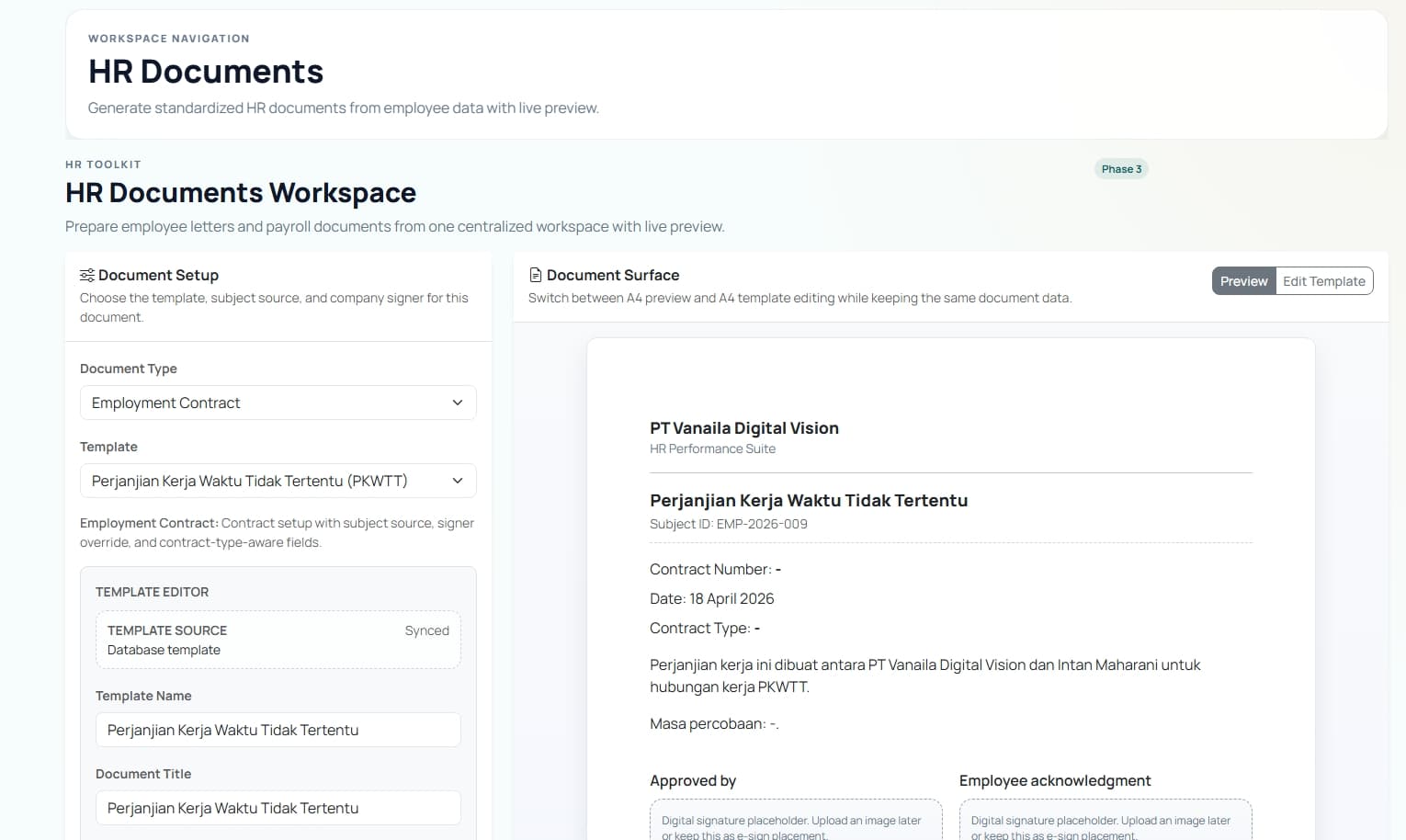Click Subject ID: EMP-2026-009 text
This screenshot has height=840, width=1406.
coord(729,524)
